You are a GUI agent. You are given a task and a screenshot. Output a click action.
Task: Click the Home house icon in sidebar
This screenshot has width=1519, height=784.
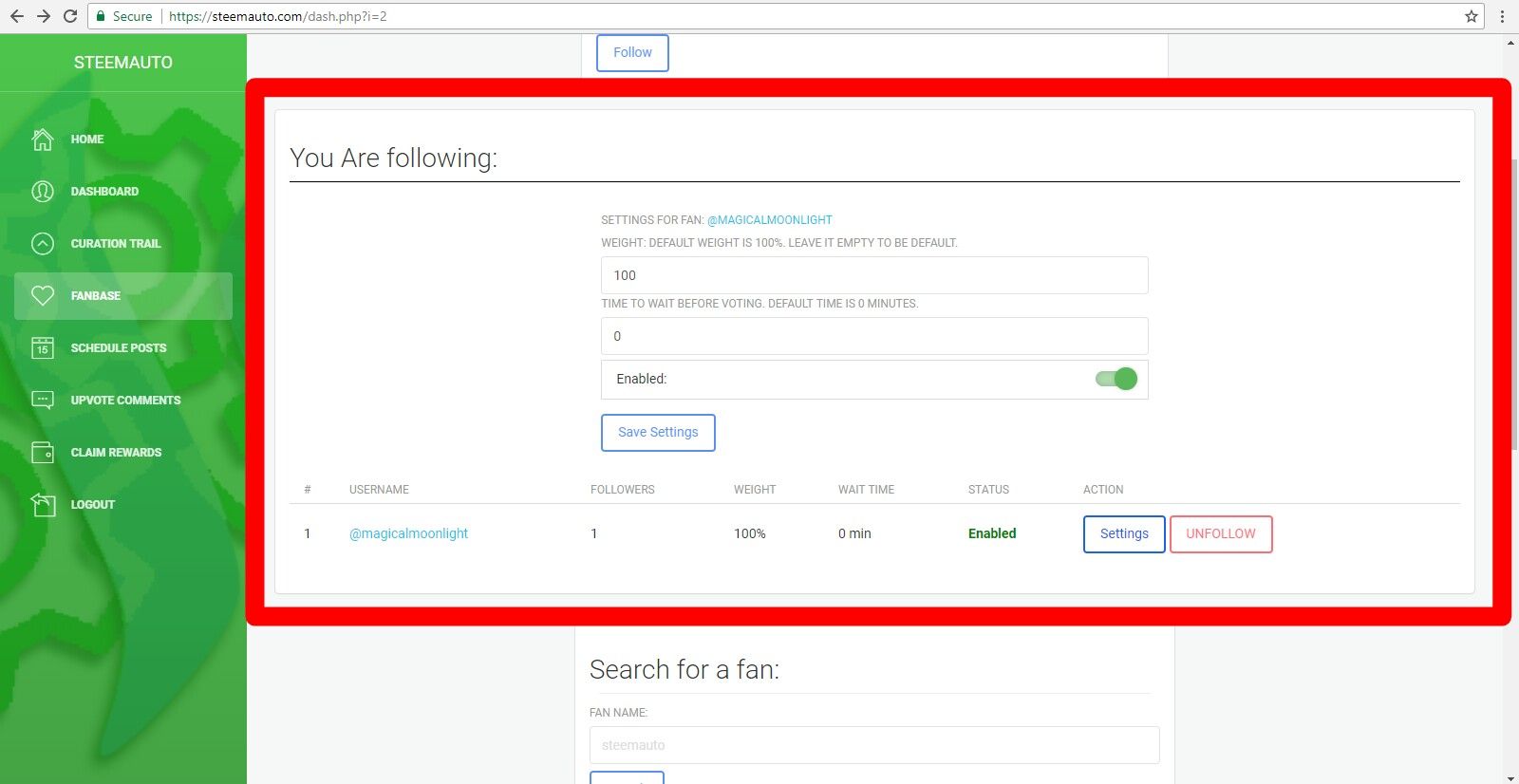click(43, 140)
